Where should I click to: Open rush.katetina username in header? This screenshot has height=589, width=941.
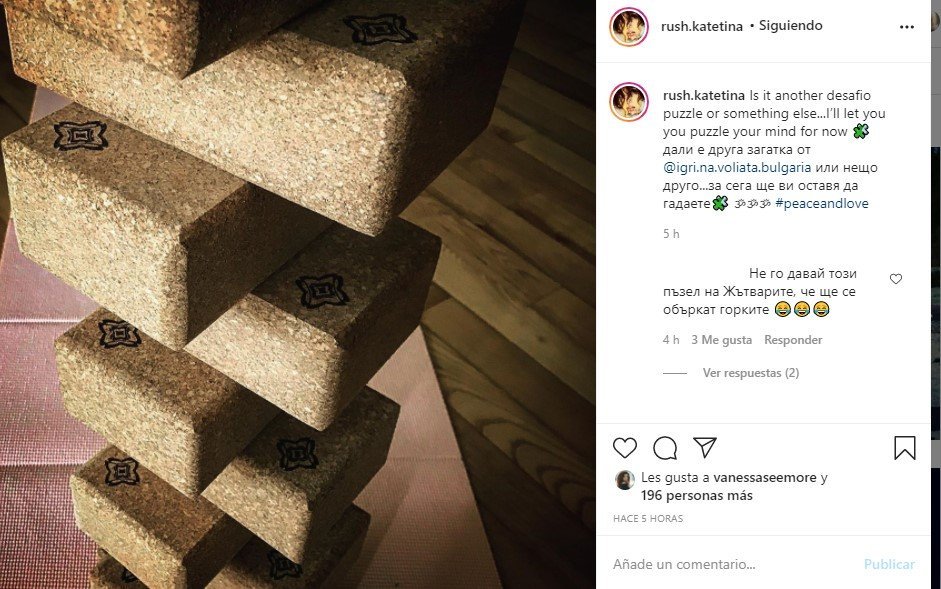point(702,27)
